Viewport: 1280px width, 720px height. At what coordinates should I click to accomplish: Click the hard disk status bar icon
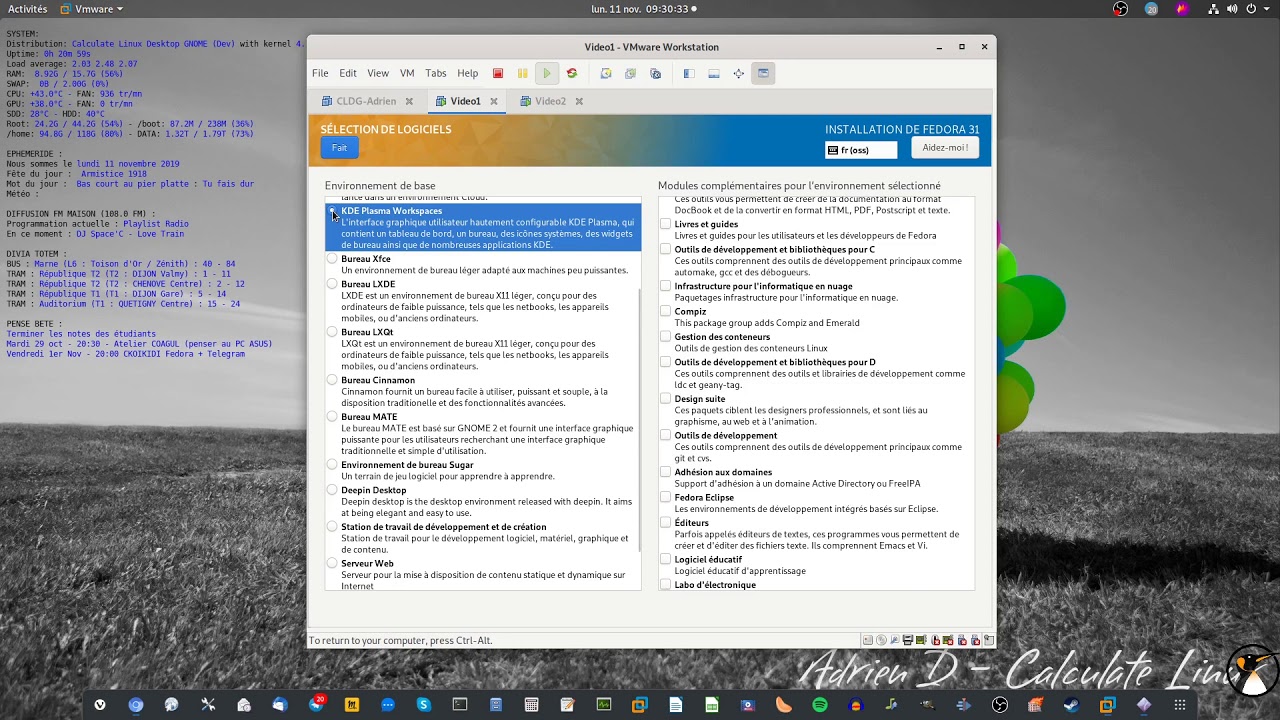(x=868, y=640)
